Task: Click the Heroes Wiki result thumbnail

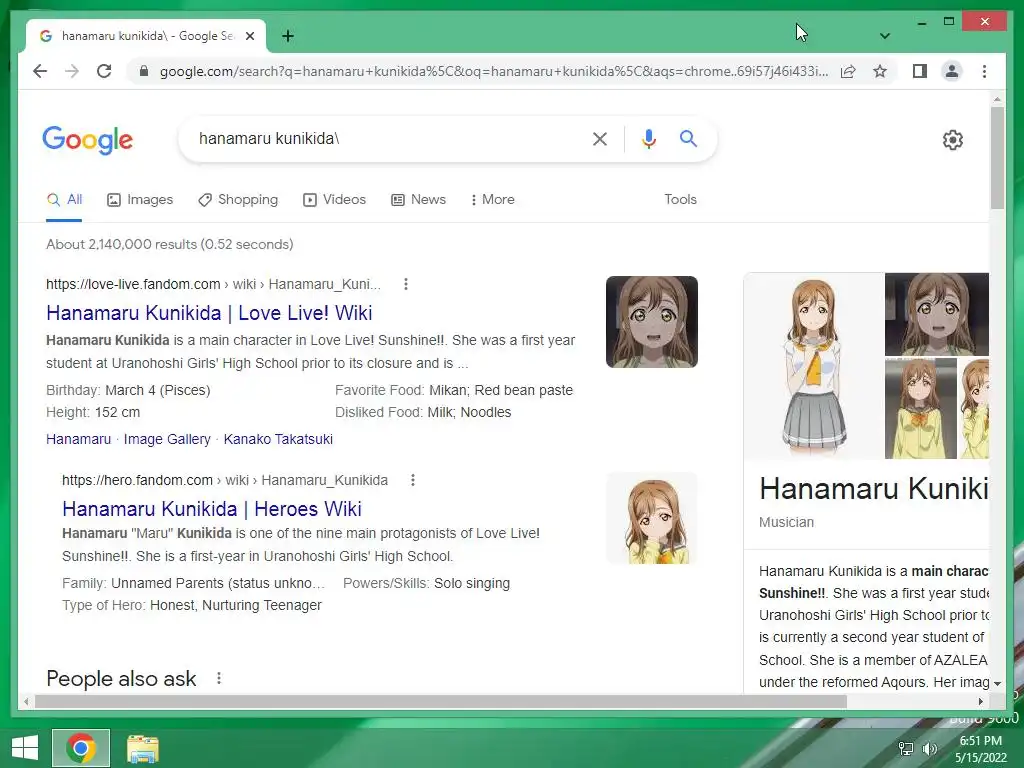Action: (652, 518)
